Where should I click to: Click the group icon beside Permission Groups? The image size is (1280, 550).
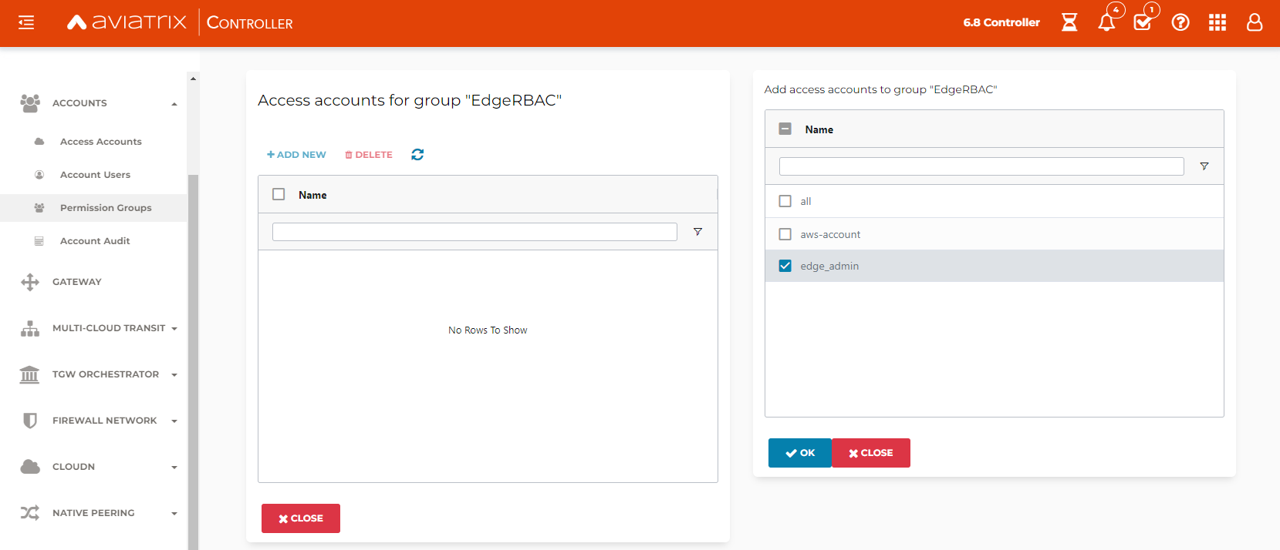[39, 208]
